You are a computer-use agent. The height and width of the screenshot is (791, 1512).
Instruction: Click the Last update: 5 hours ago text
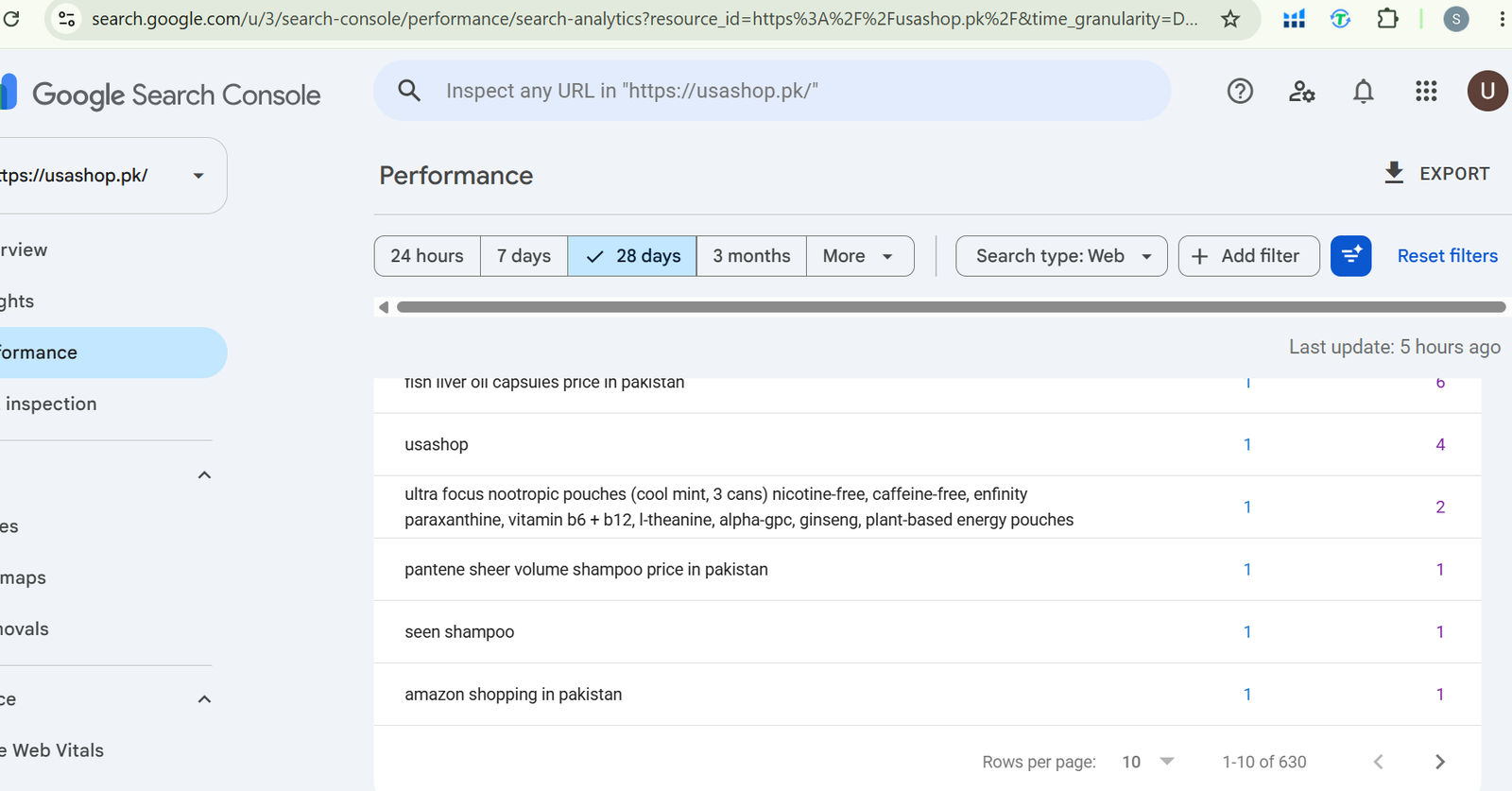[x=1395, y=347]
